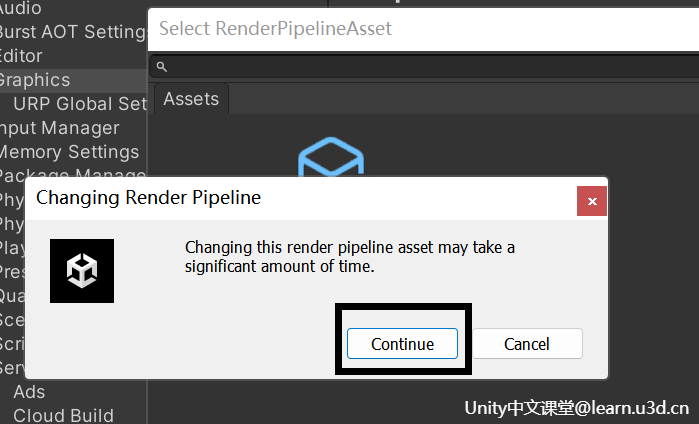
Task: Open Package Manager settings
Action: 73,173
